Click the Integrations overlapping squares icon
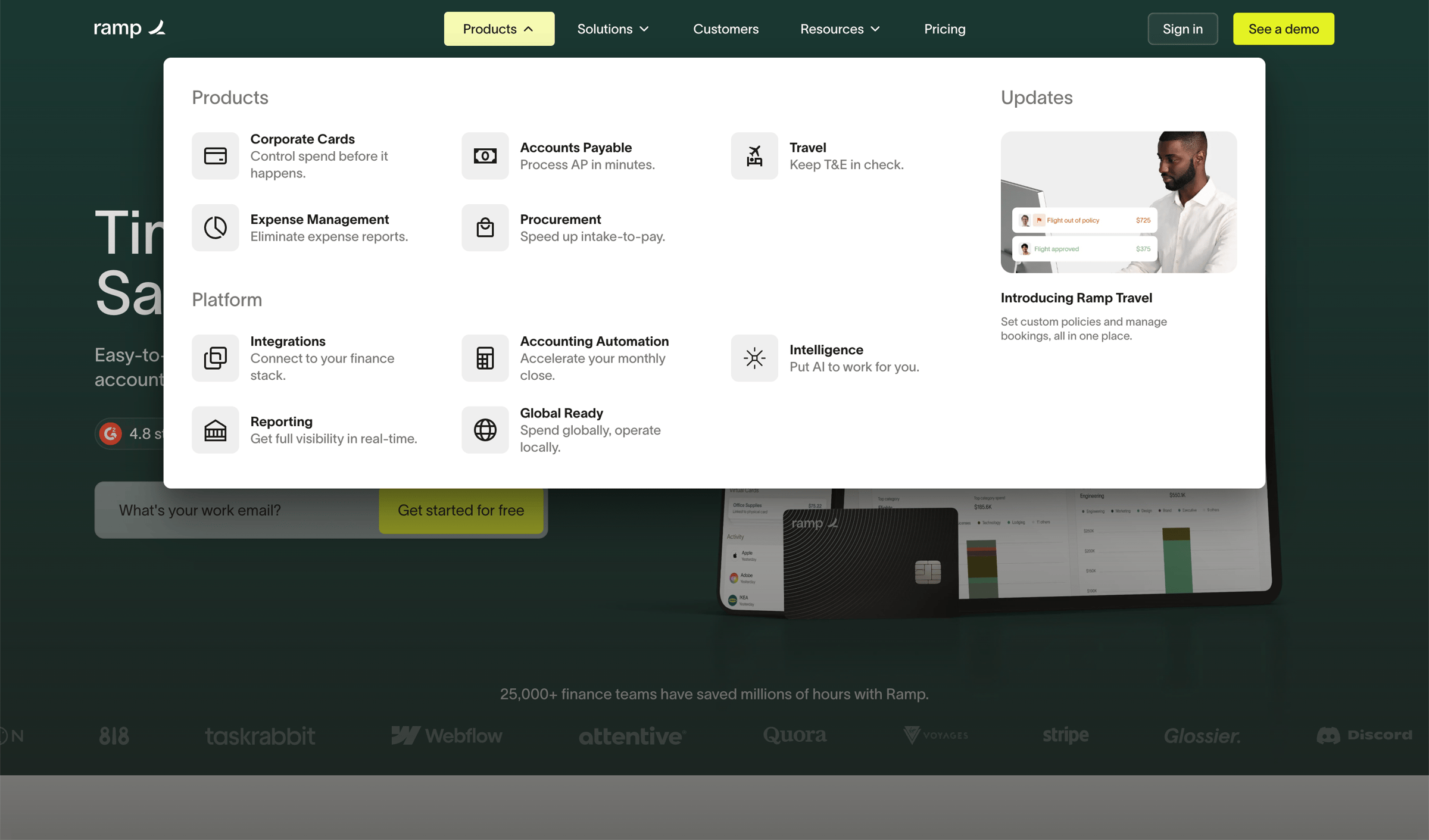Screen dimensions: 1429x840 point(215,358)
